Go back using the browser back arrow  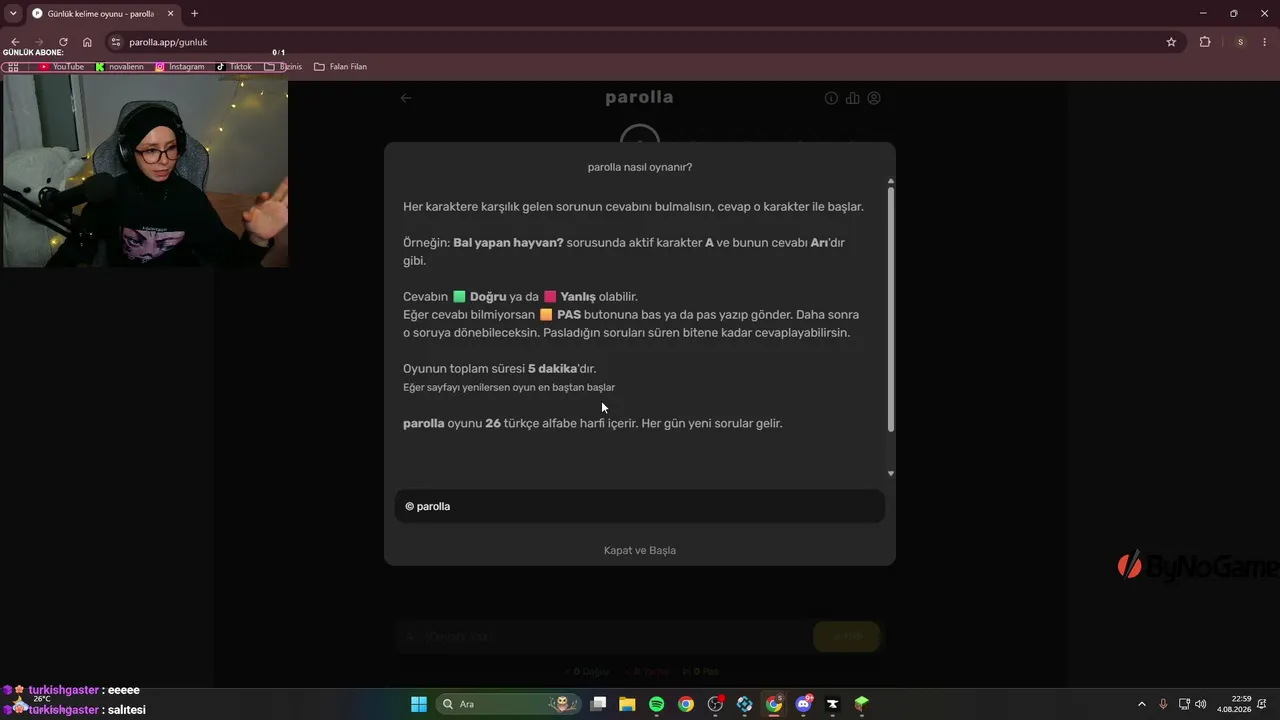[x=15, y=42]
